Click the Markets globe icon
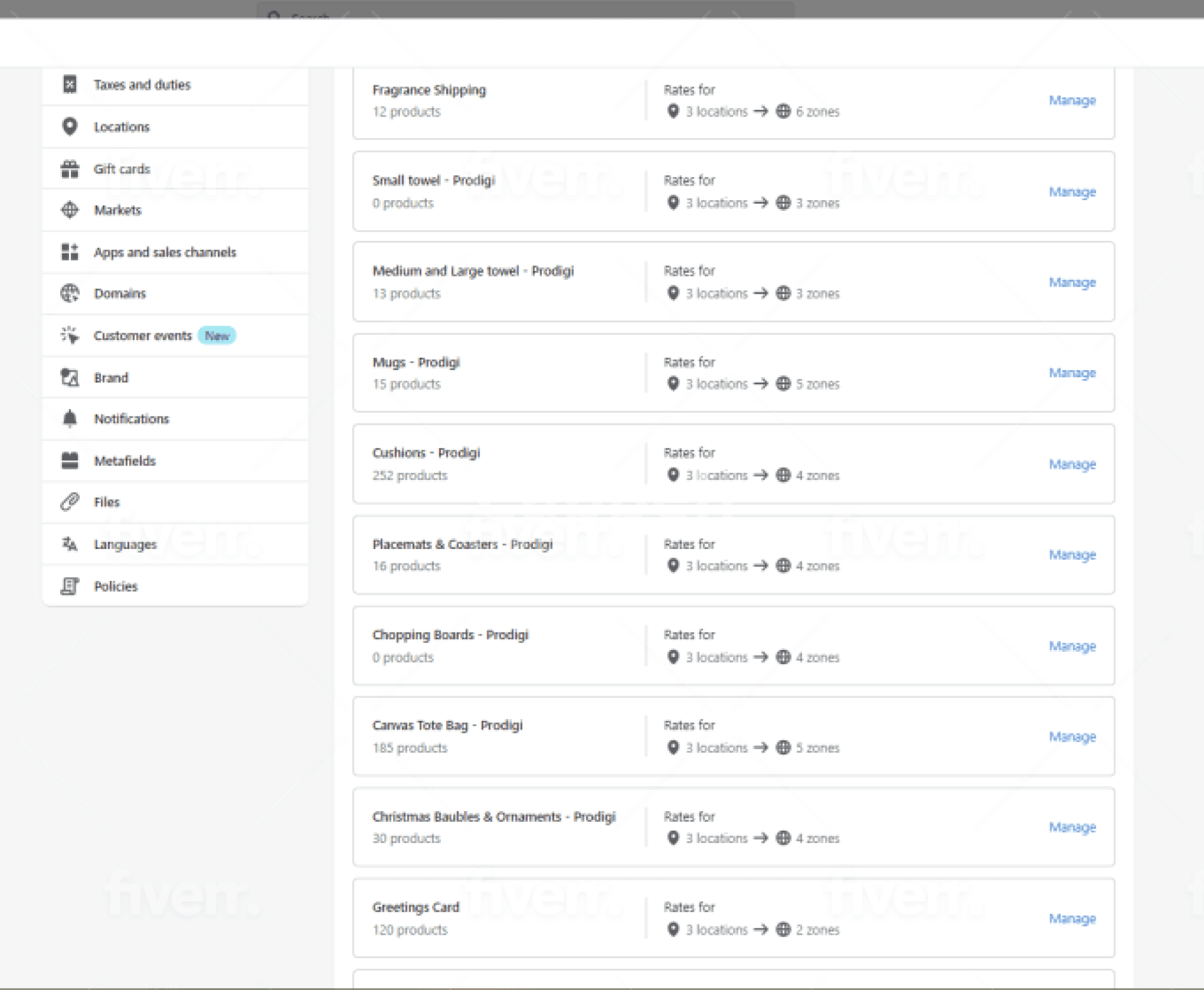The height and width of the screenshot is (990, 1204). click(70, 210)
